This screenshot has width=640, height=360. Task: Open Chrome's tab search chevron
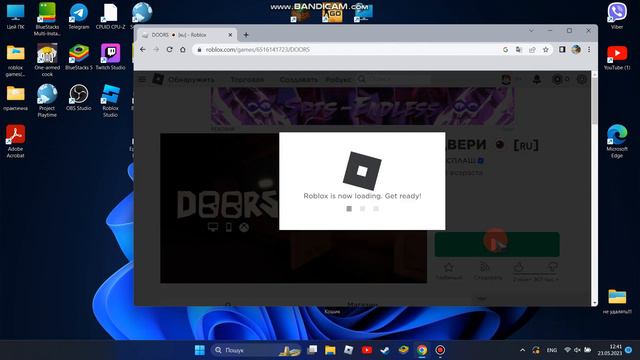pos(531,31)
